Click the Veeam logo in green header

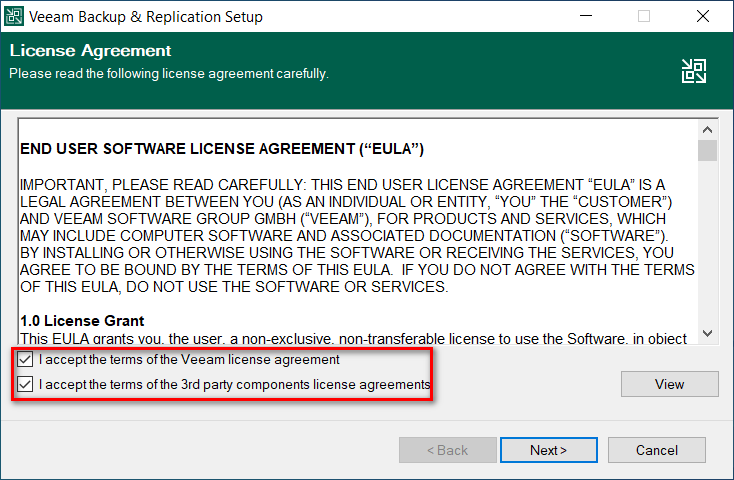[x=694, y=71]
